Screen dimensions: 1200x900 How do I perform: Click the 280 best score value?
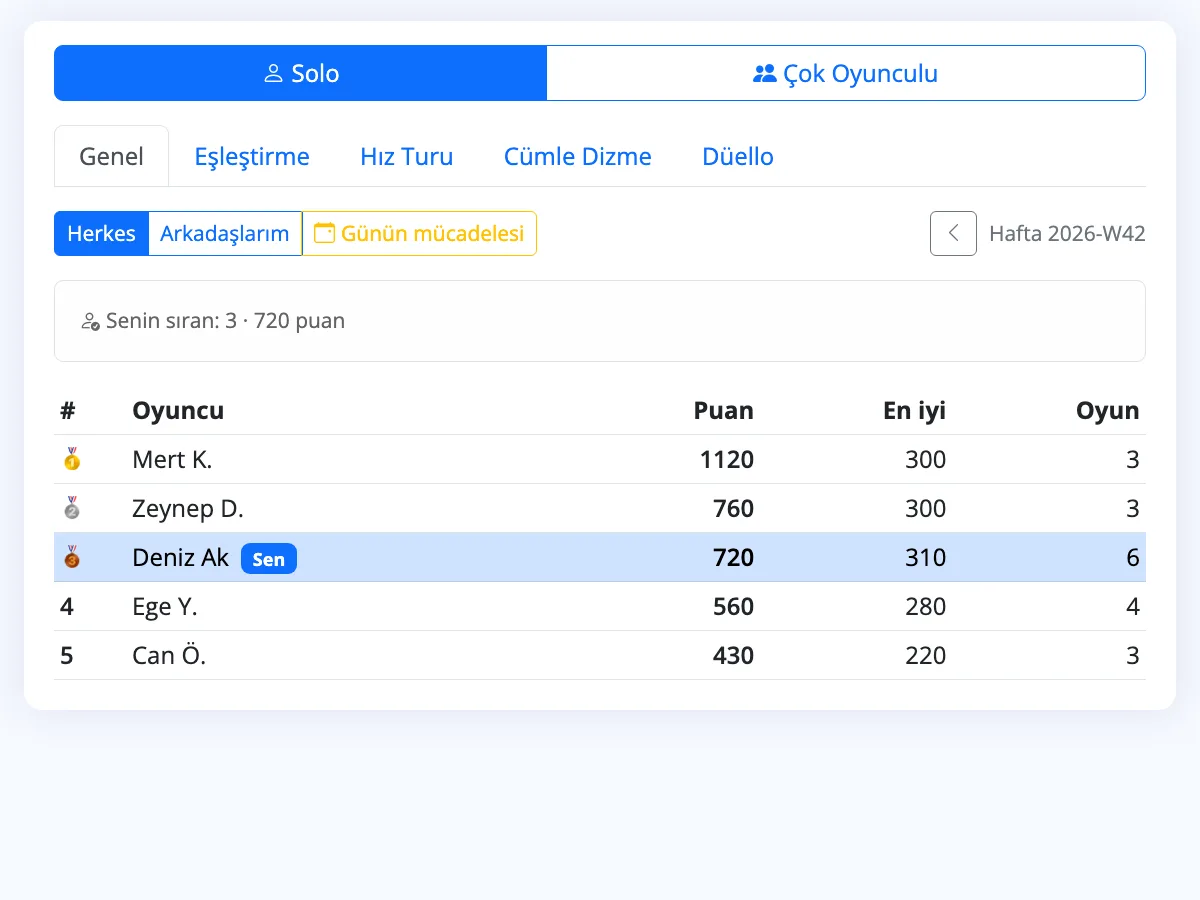coord(925,606)
